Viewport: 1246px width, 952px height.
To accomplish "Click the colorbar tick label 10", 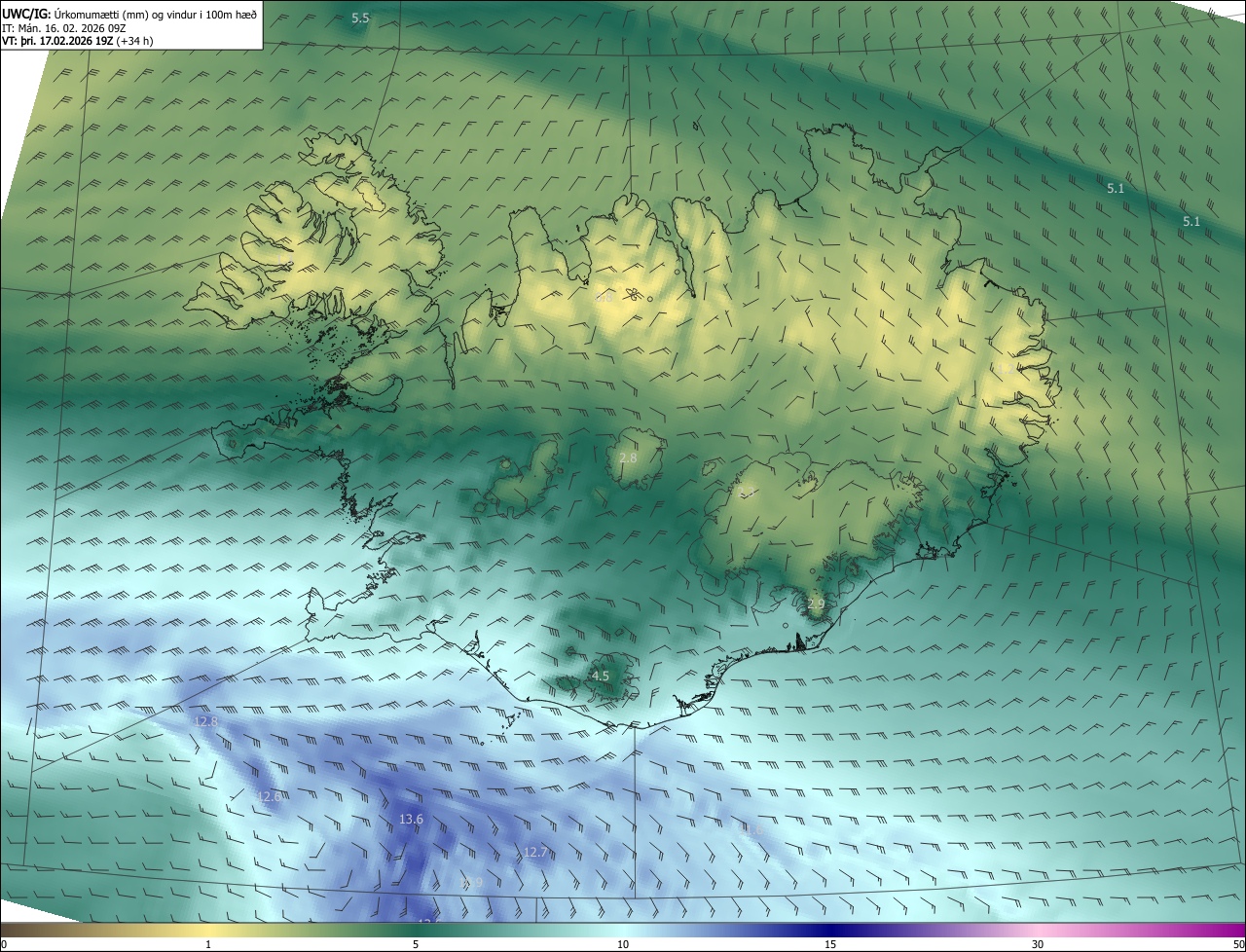I will point(623,945).
